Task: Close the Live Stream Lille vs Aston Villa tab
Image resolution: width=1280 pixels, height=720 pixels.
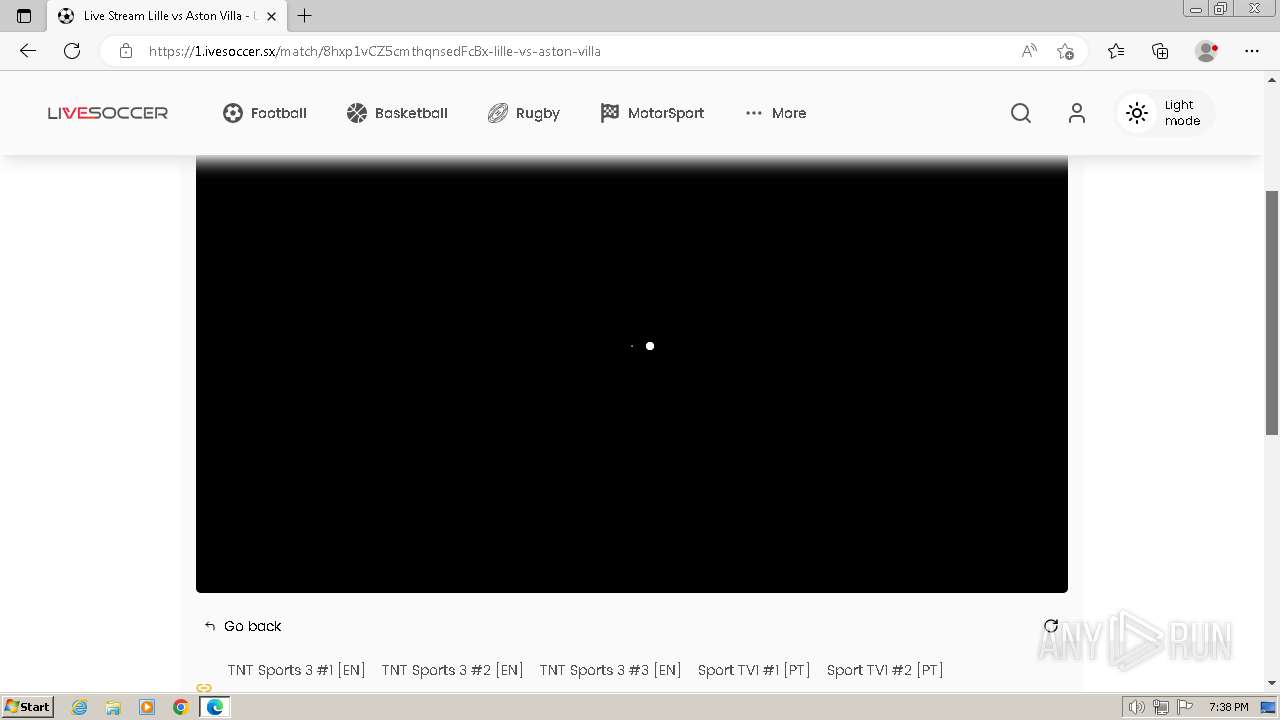Action: point(271,16)
